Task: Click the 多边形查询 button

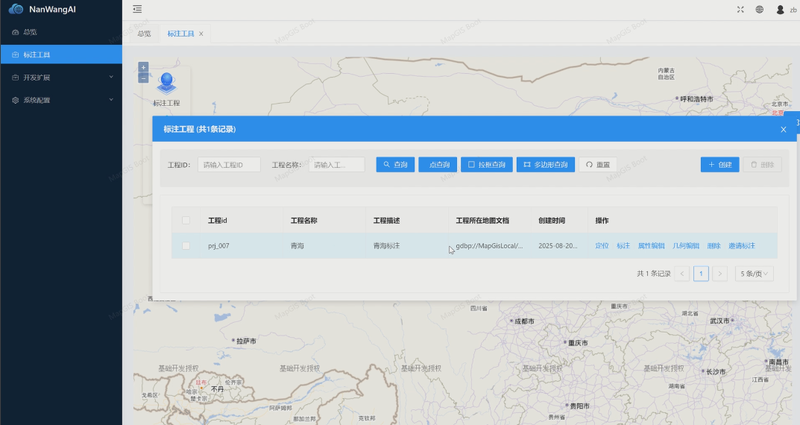Action: point(545,165)
